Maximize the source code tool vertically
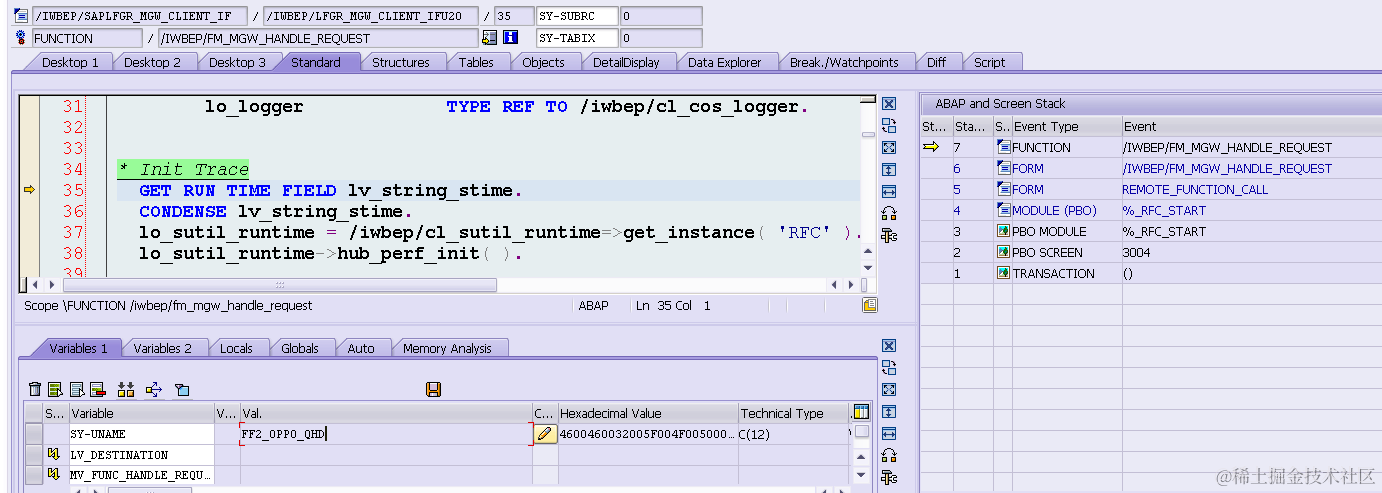Image resolution: width=1382 pixels, height=493 pixels. (x=888, y=169)
